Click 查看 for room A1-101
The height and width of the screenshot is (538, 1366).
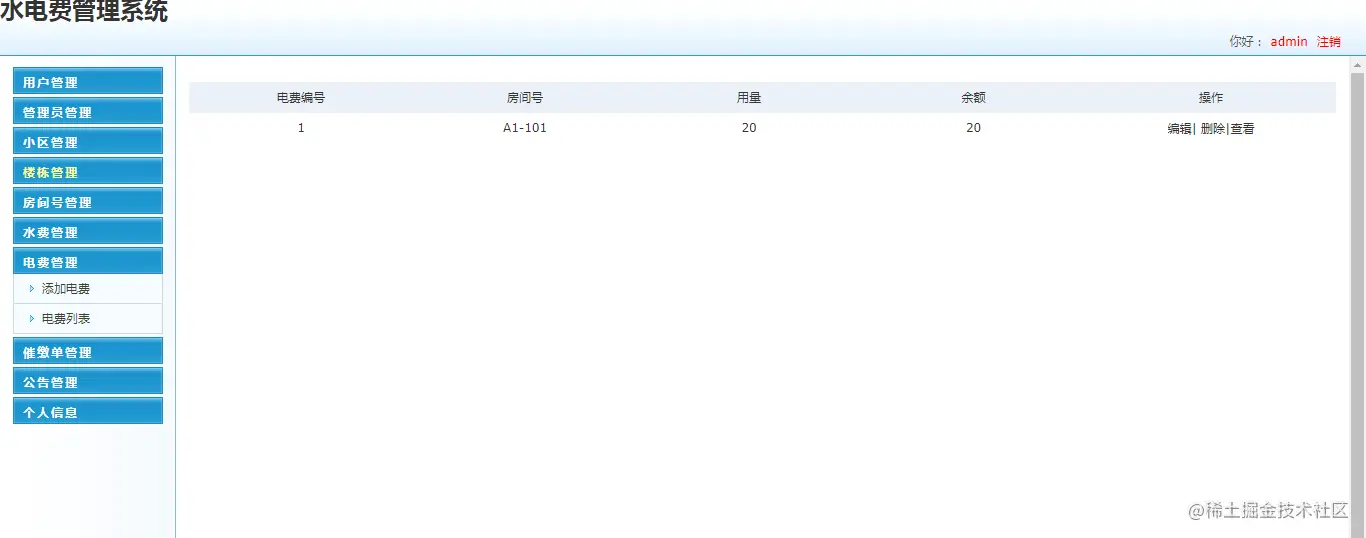[x=1242, y=129]
